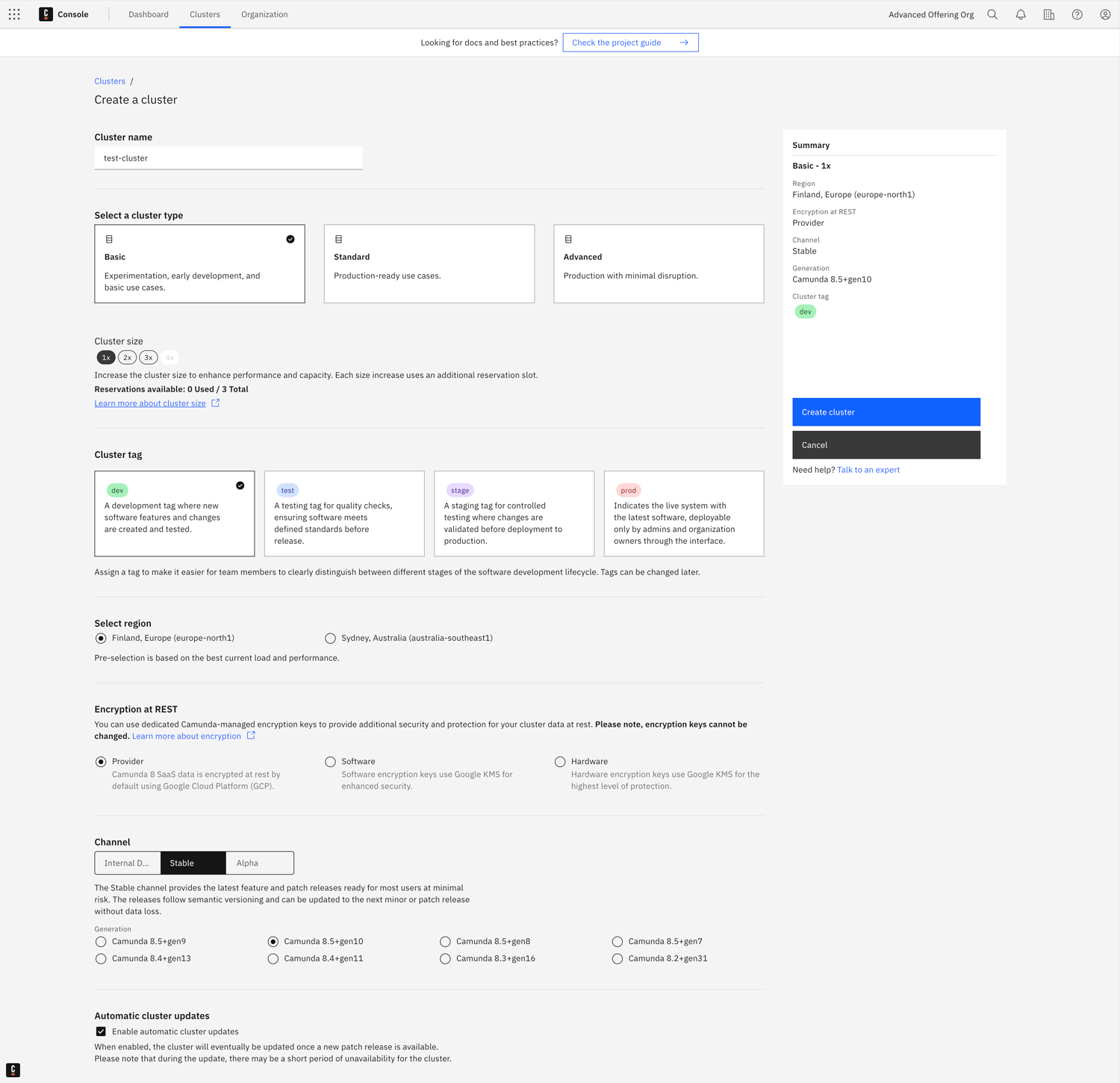Switch to Internal D... channel tab
Viewport: 1120px width, 1083px height.
128,863
